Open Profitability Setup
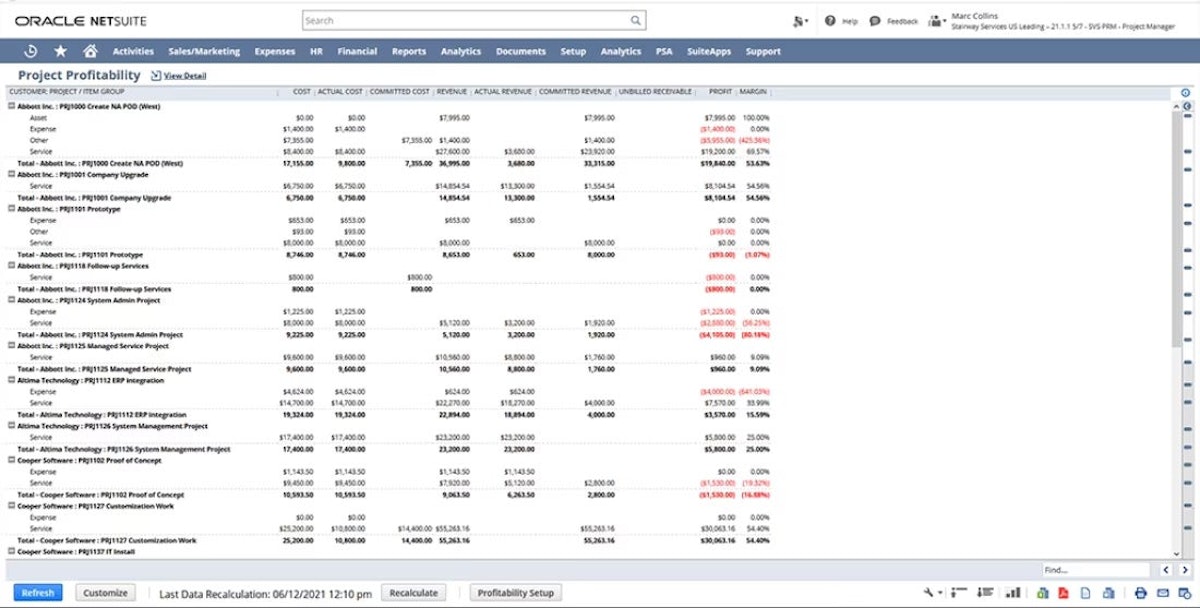 click(515, 592)
